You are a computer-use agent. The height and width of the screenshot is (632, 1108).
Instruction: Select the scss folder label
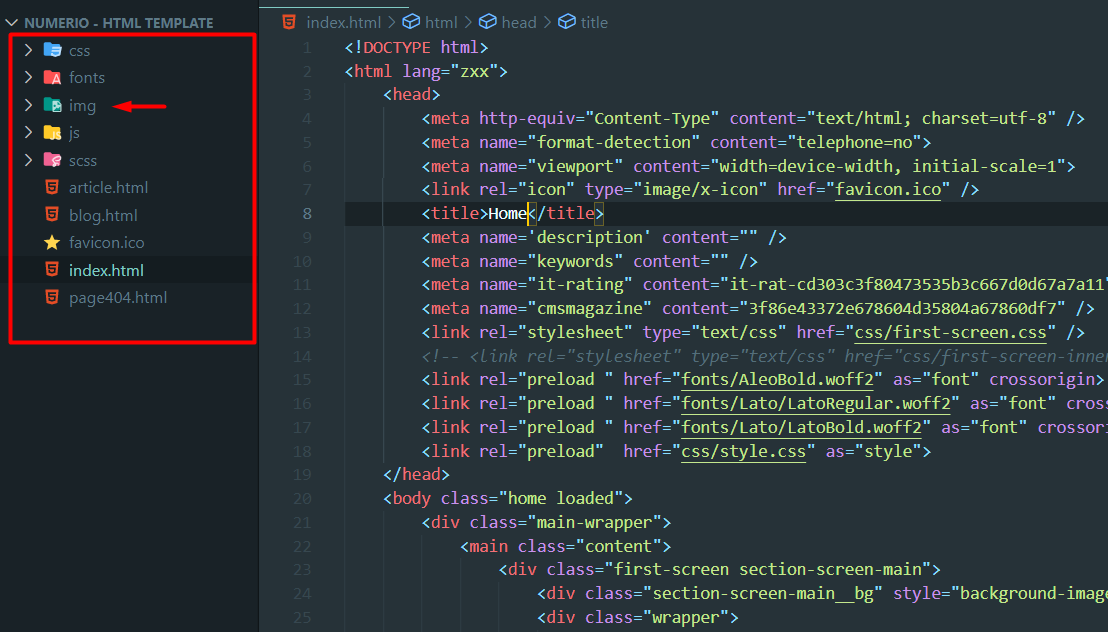83,161
